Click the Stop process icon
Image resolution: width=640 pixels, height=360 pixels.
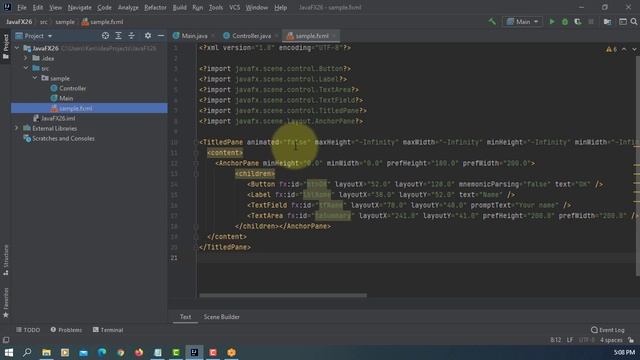591,22
